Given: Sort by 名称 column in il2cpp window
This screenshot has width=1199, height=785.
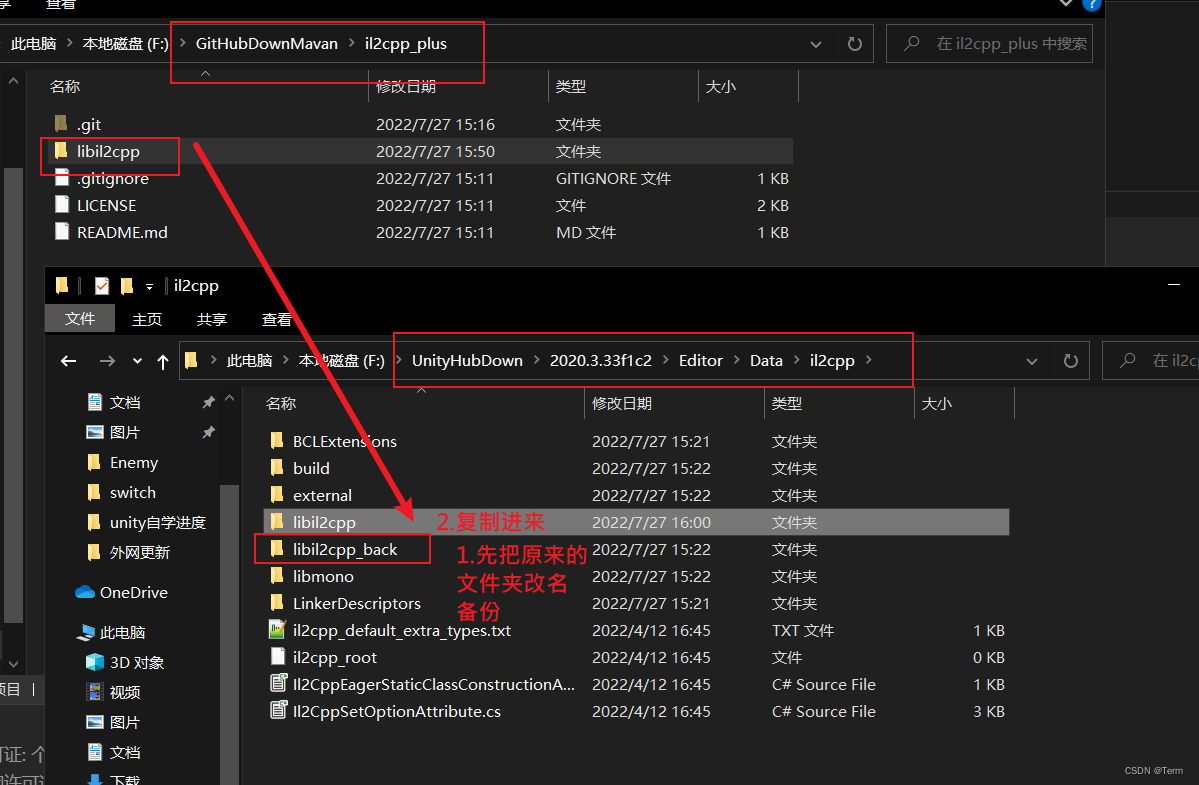Looking at the screenshot, I should [281, 404].
